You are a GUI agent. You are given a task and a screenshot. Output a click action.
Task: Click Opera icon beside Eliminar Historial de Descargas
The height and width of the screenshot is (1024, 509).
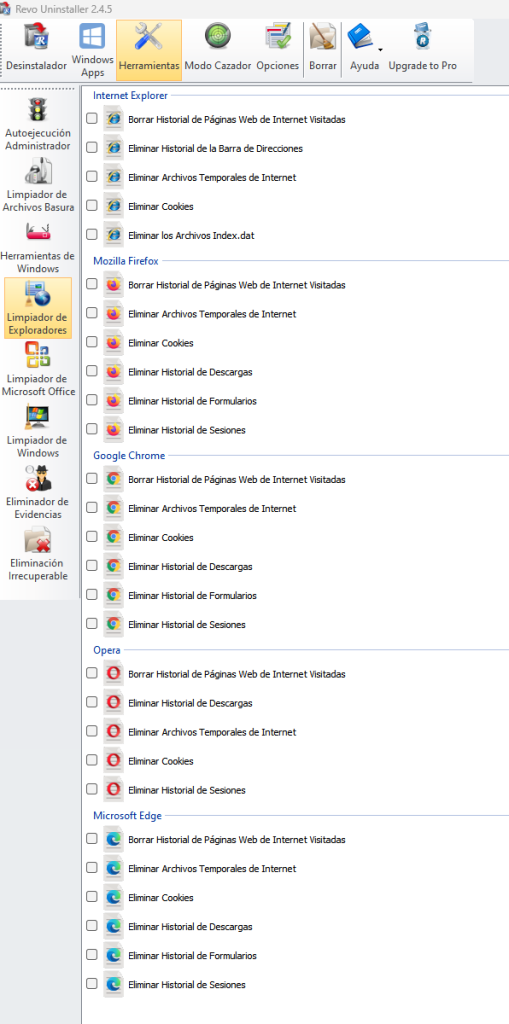pyautogui.click(x=113, y=702)
